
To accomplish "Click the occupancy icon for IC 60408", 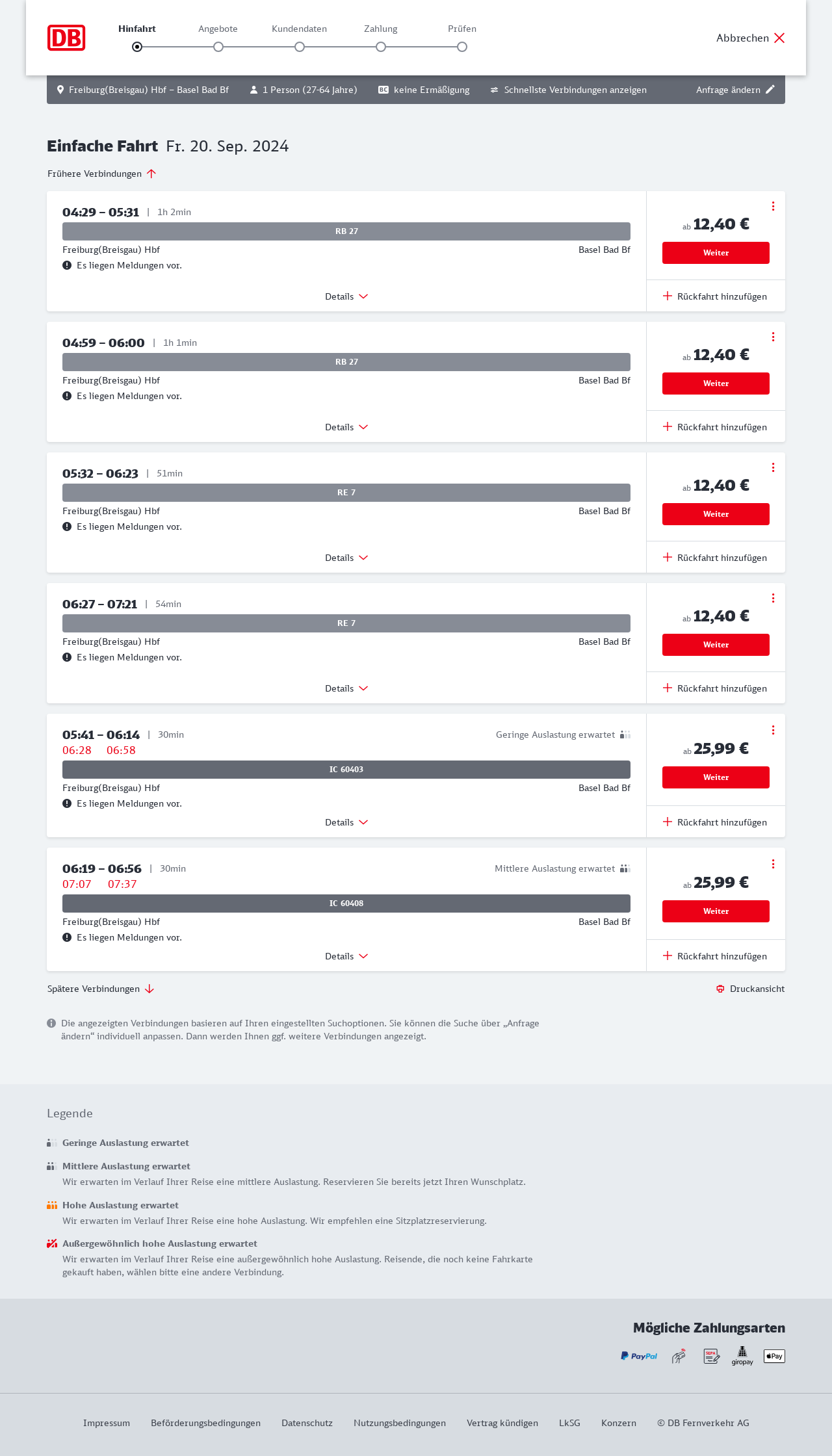I will 625,868.
